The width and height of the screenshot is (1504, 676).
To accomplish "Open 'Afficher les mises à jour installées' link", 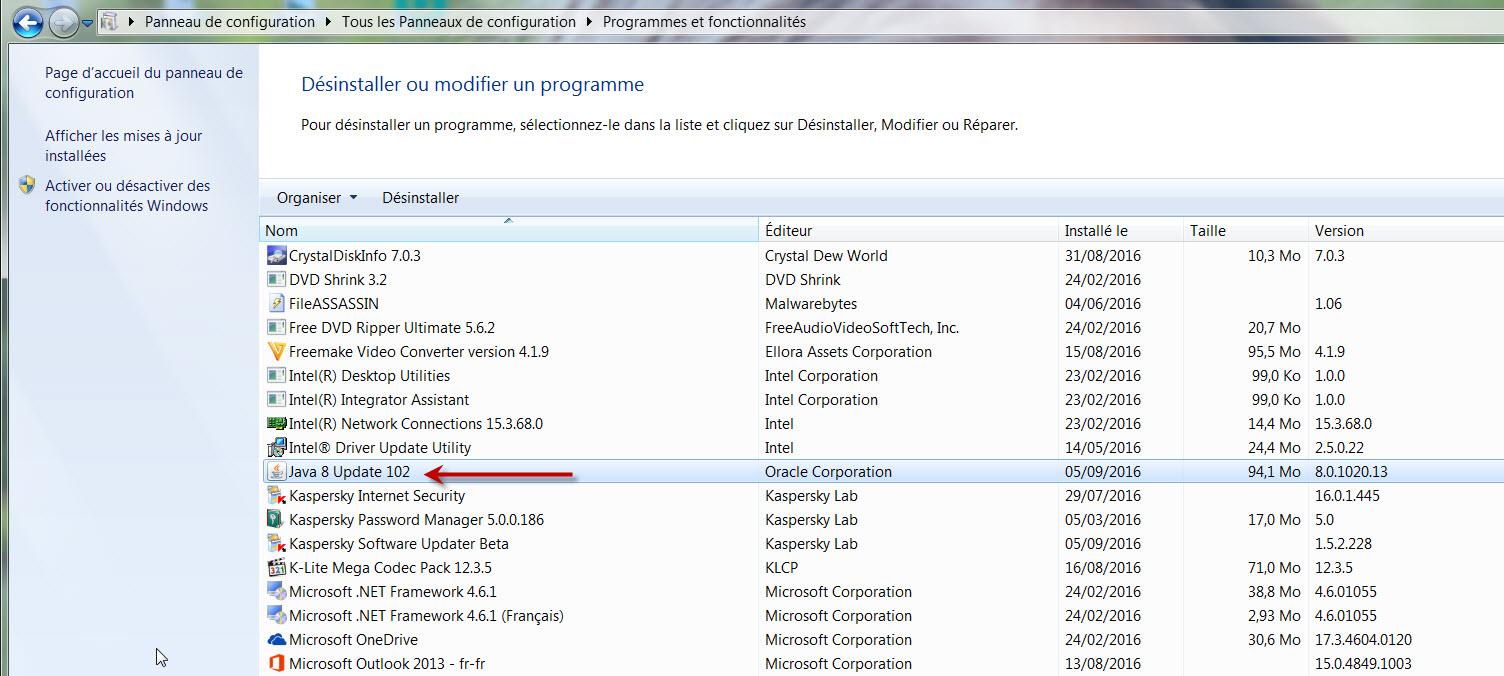I will [123, 146].
